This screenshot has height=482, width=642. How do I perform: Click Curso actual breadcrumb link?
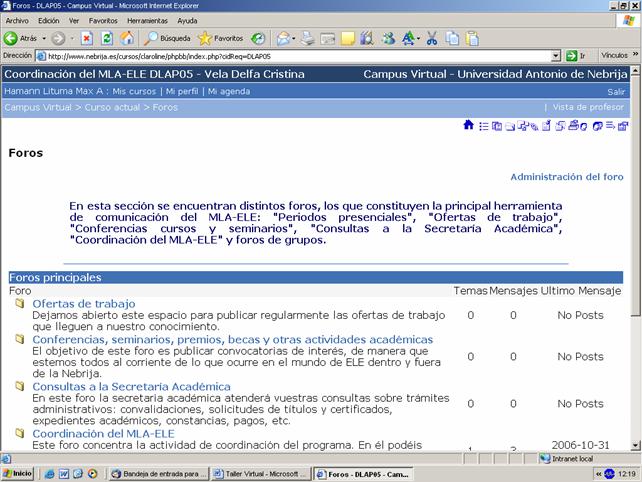(112, 107)
